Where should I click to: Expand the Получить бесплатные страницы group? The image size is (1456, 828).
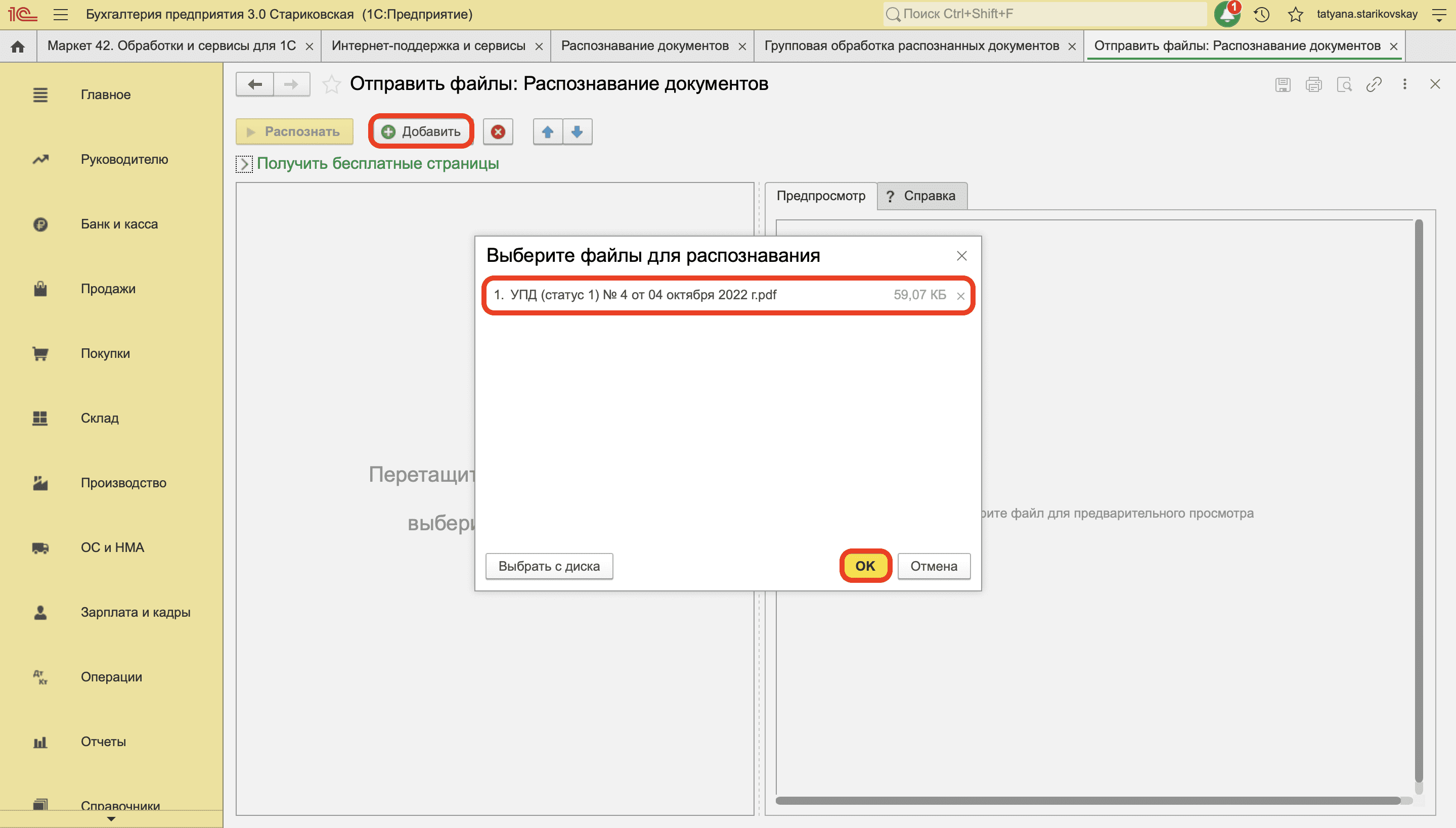[244, 164]
